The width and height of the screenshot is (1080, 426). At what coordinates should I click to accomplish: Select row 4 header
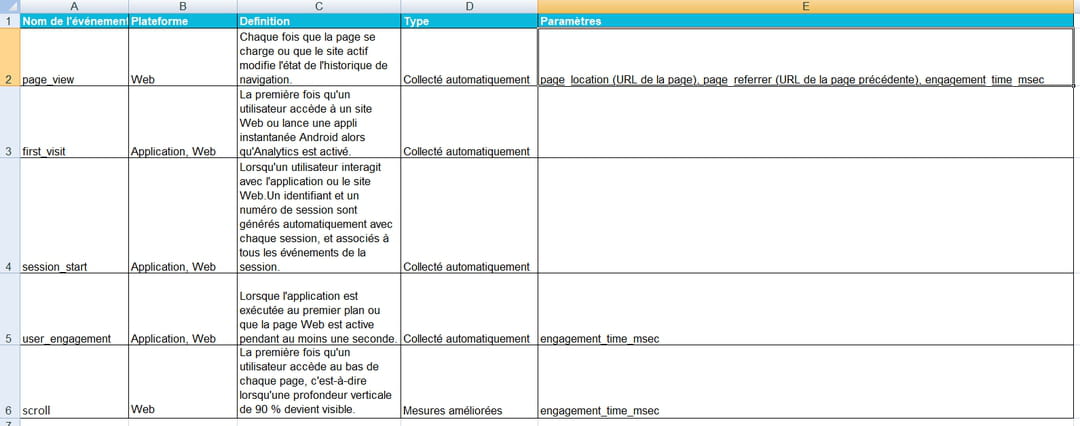click(10, 216)
